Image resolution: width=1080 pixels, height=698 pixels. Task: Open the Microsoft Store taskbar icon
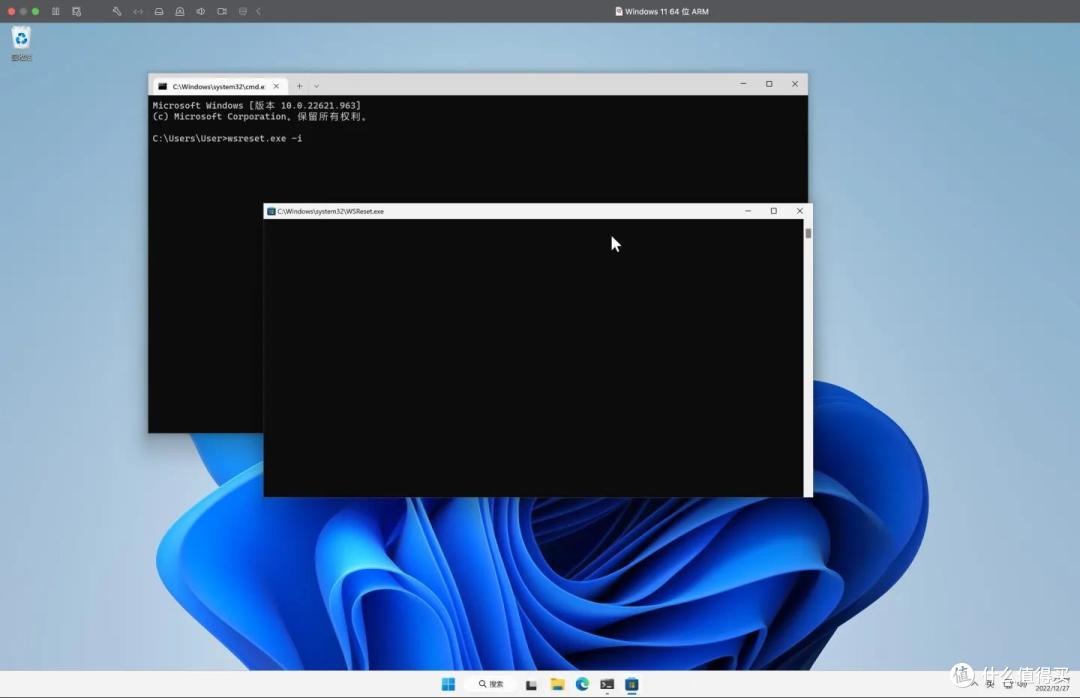632,684
